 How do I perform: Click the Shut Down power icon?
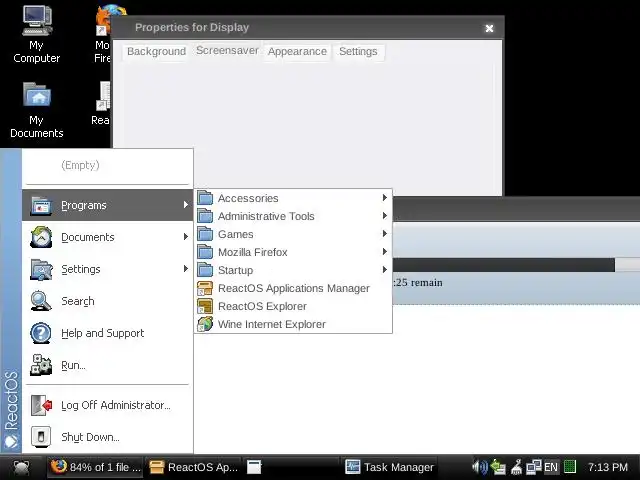(41, 437)
